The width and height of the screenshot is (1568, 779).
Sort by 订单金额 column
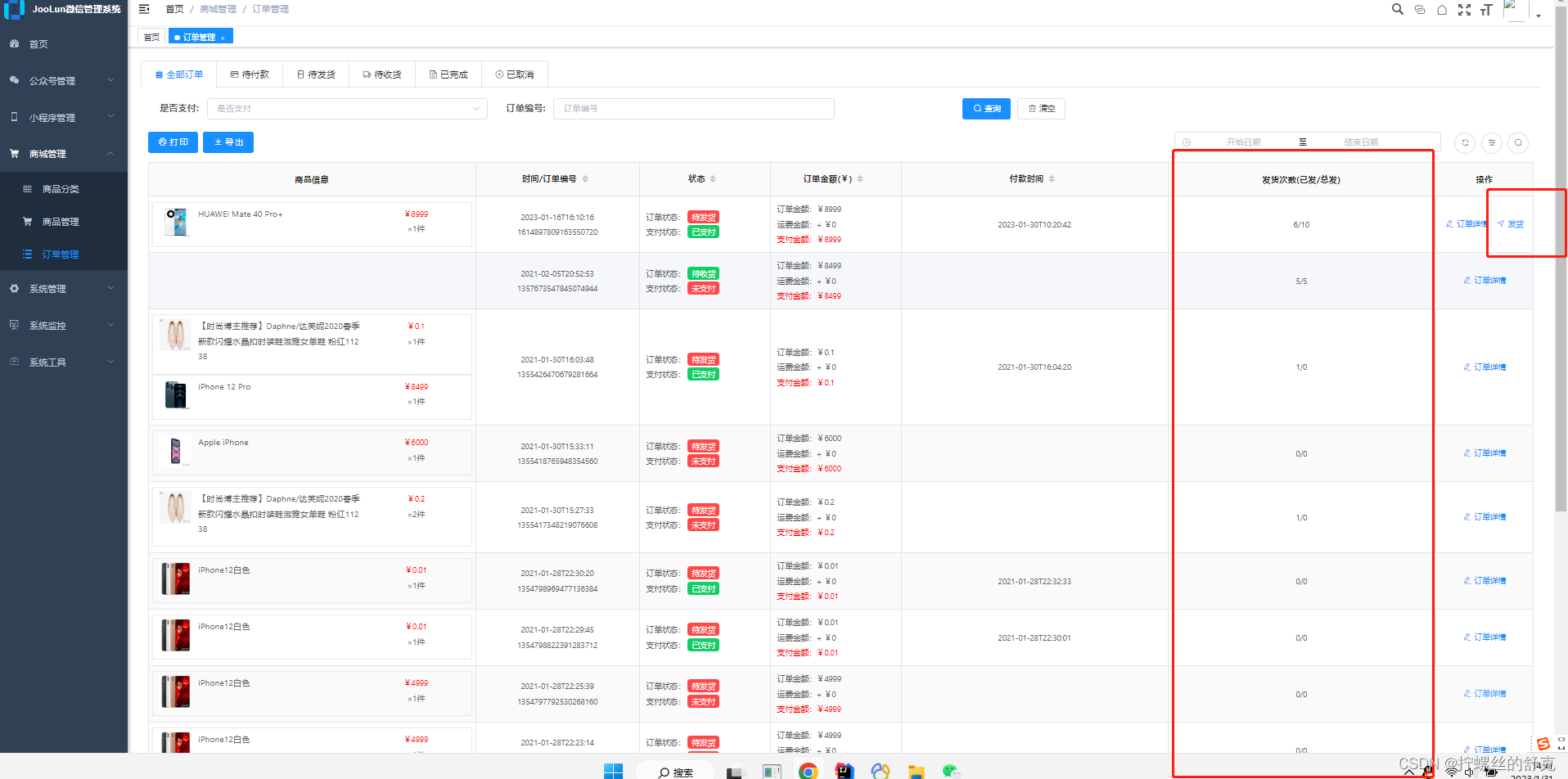[860, 179]
